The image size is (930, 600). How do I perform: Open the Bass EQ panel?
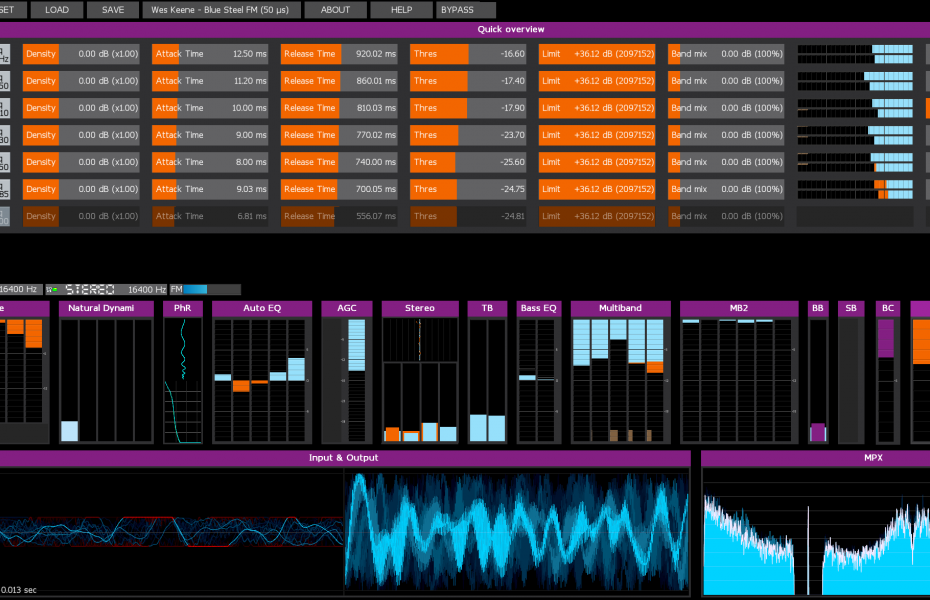click(538, 308)
